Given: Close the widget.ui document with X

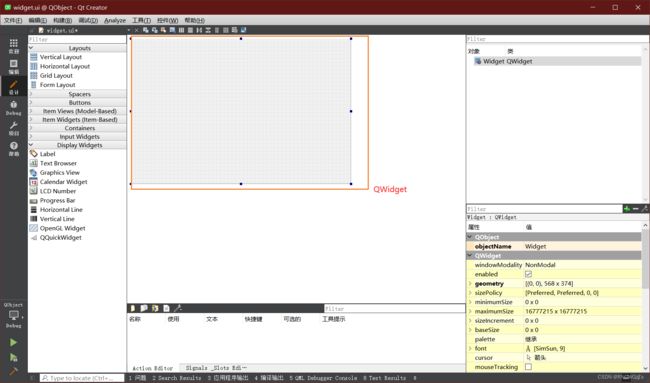Looking at the screenshot, I should [136, 30].
